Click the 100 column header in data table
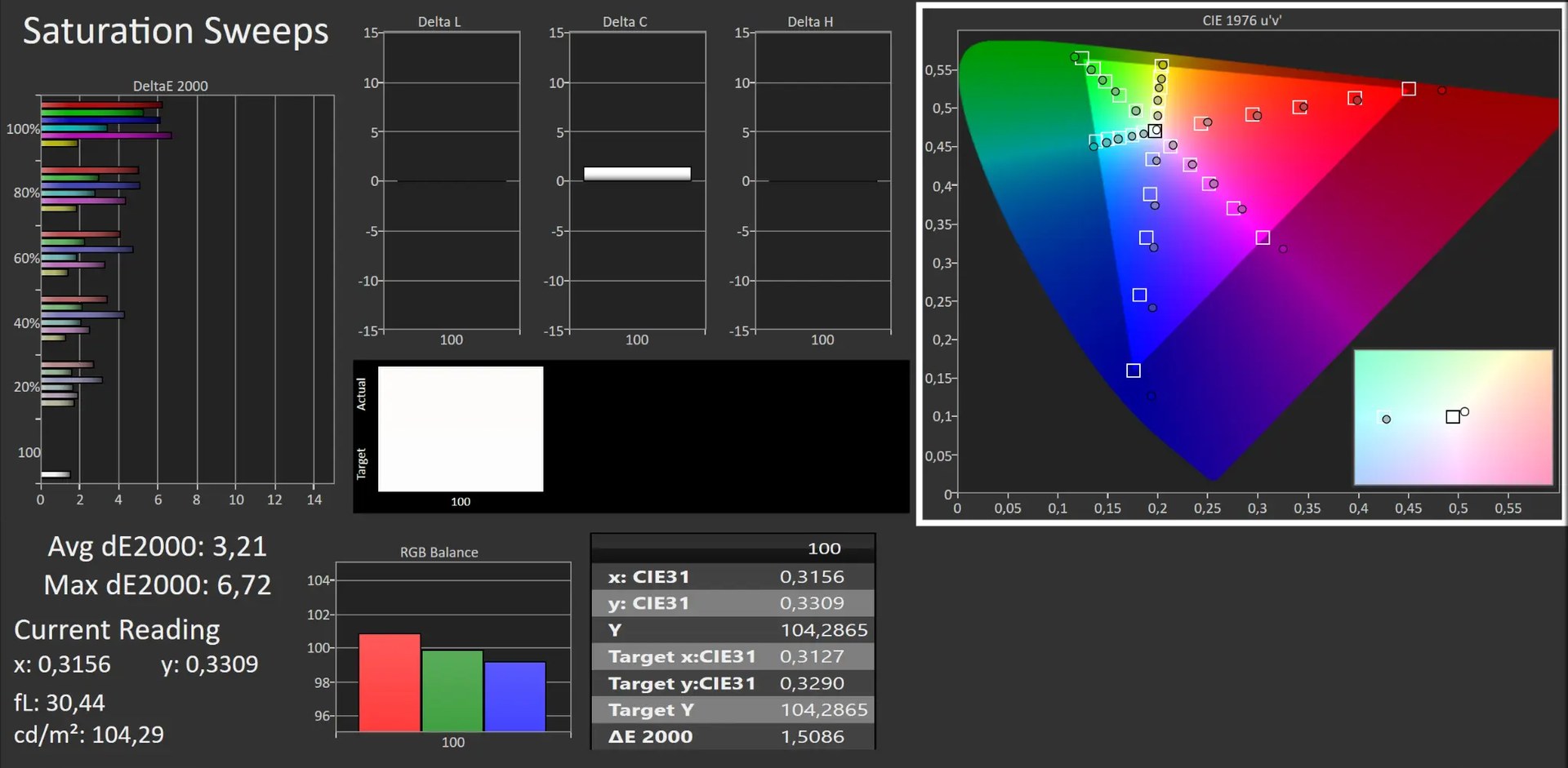The height and width of the screenshot is (768, 1568). (x=824, y=548)
